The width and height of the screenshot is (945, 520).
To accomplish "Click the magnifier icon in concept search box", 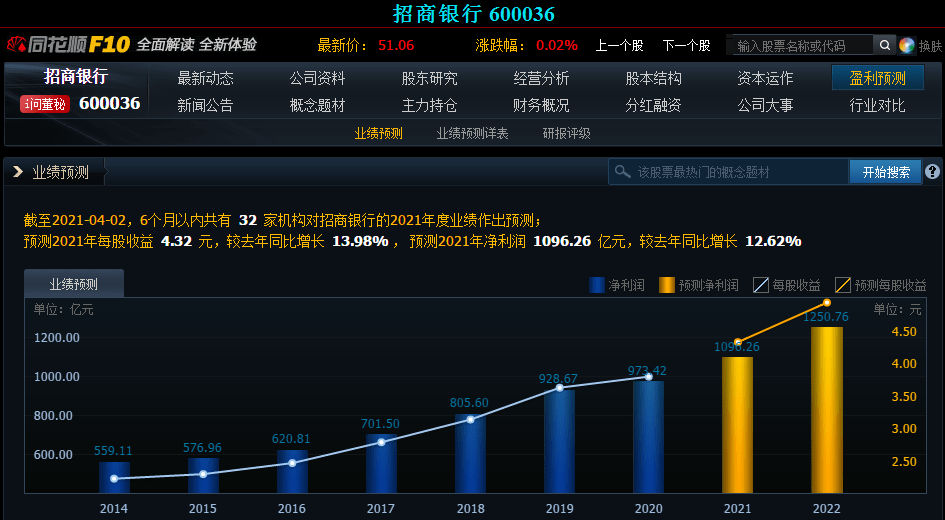I will (x=623, y=172).
